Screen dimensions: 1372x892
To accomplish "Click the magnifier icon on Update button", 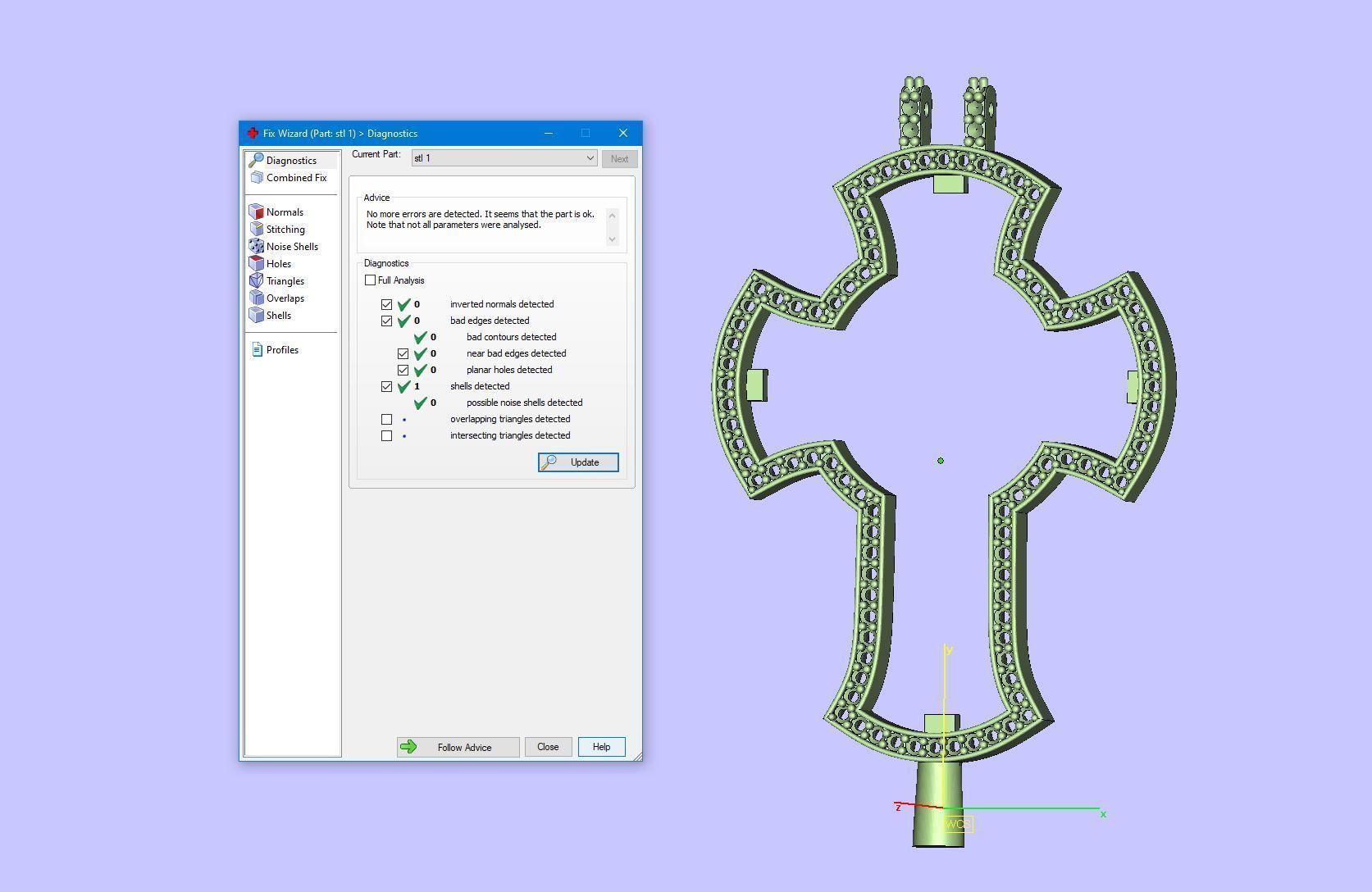I will (549, 462).
